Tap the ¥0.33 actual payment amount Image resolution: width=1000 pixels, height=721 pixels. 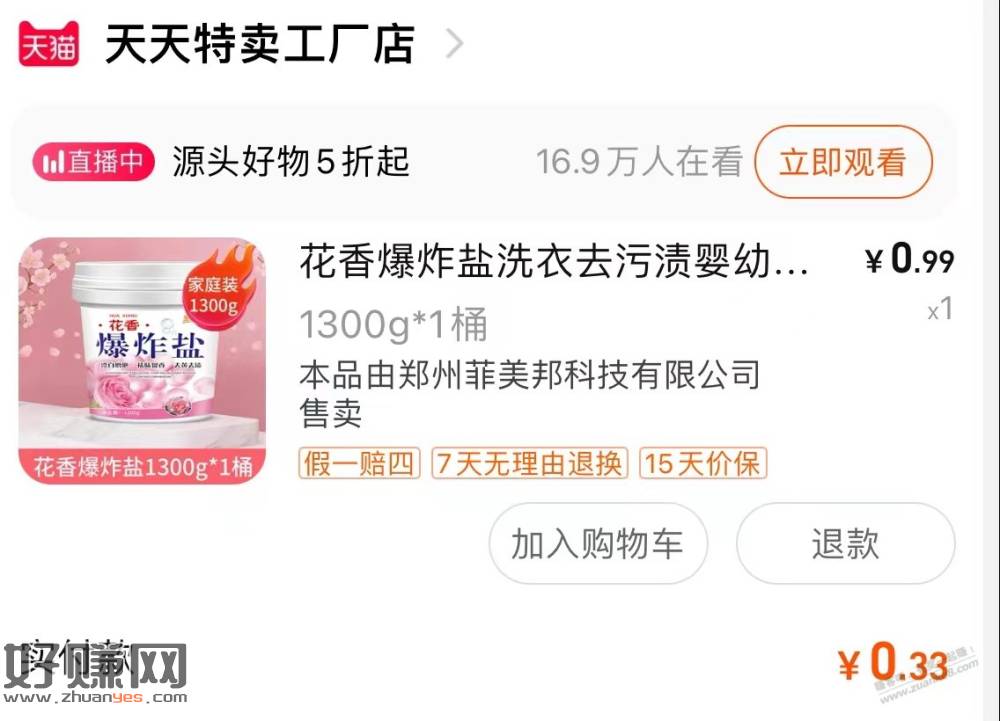pyautogui.click(x=893, y=662)
